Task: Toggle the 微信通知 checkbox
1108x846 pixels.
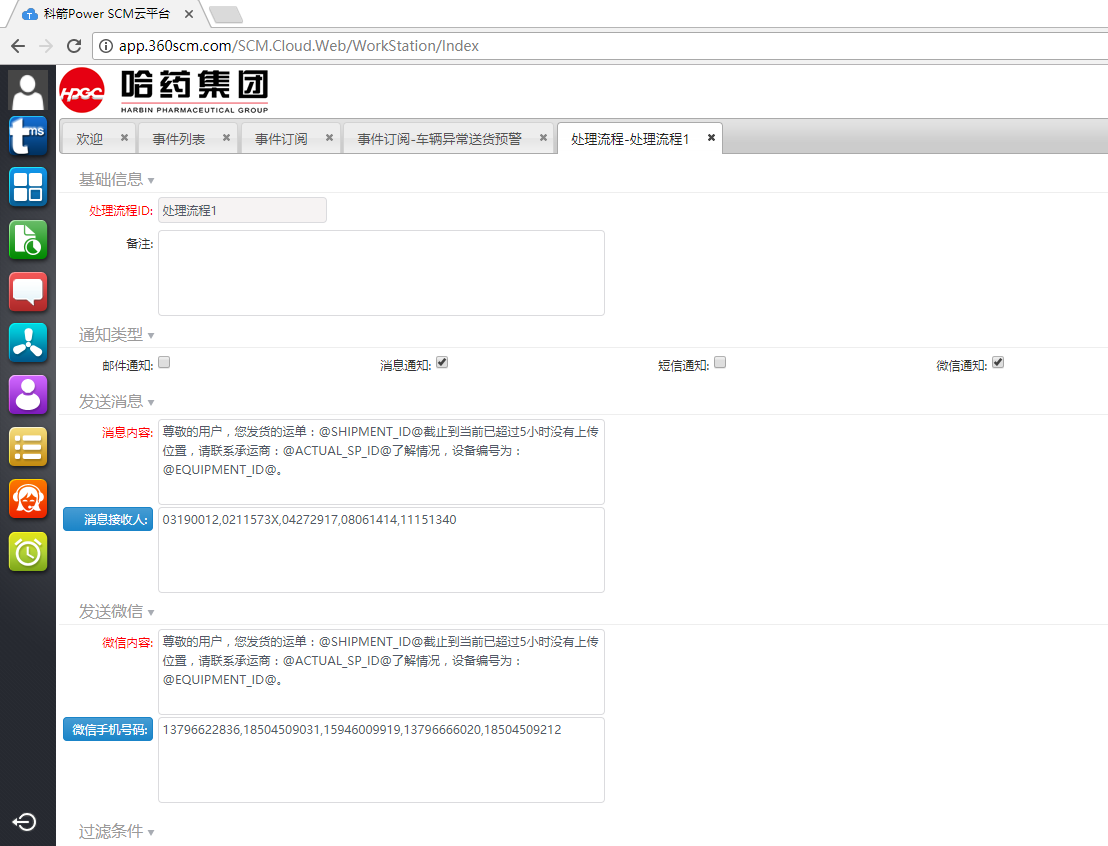Action: pyautogui.click(x=998, y=363)
